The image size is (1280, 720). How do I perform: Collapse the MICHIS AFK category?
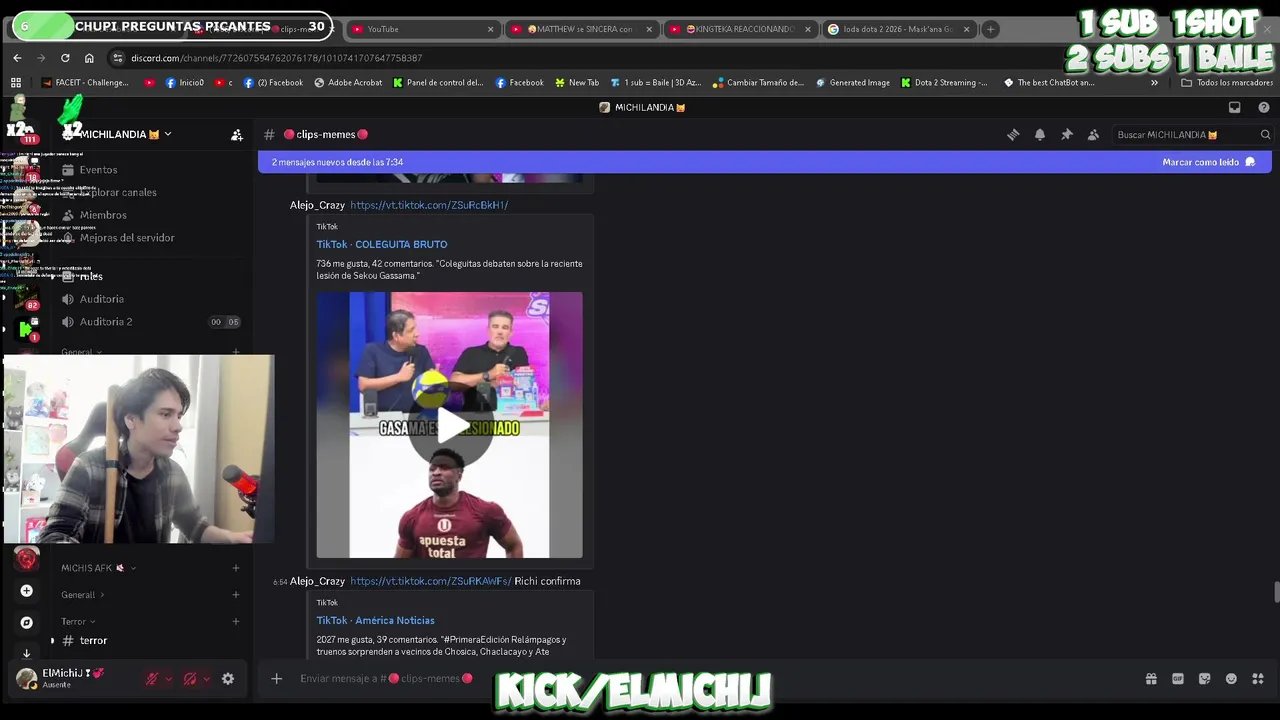tap(98, 568)
